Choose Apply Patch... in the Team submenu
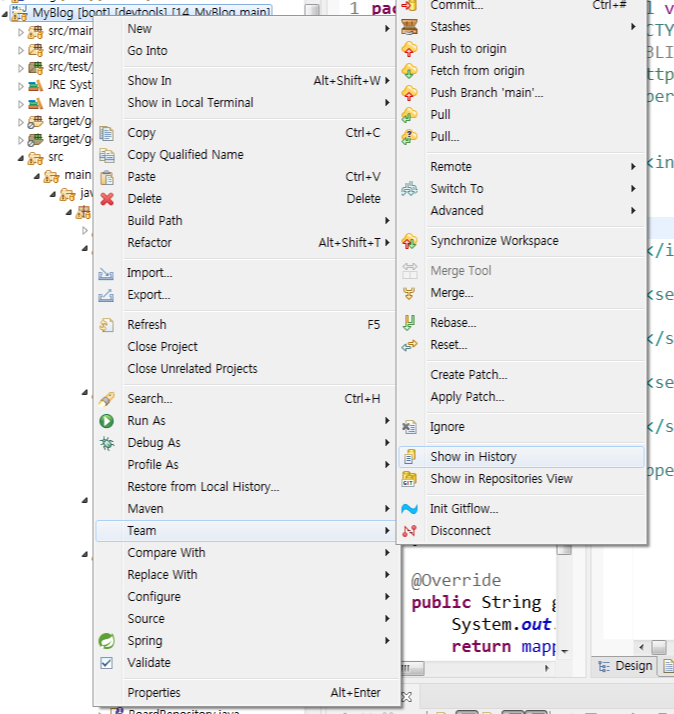This screenshot has width=674, height=714. click(467, 397)
